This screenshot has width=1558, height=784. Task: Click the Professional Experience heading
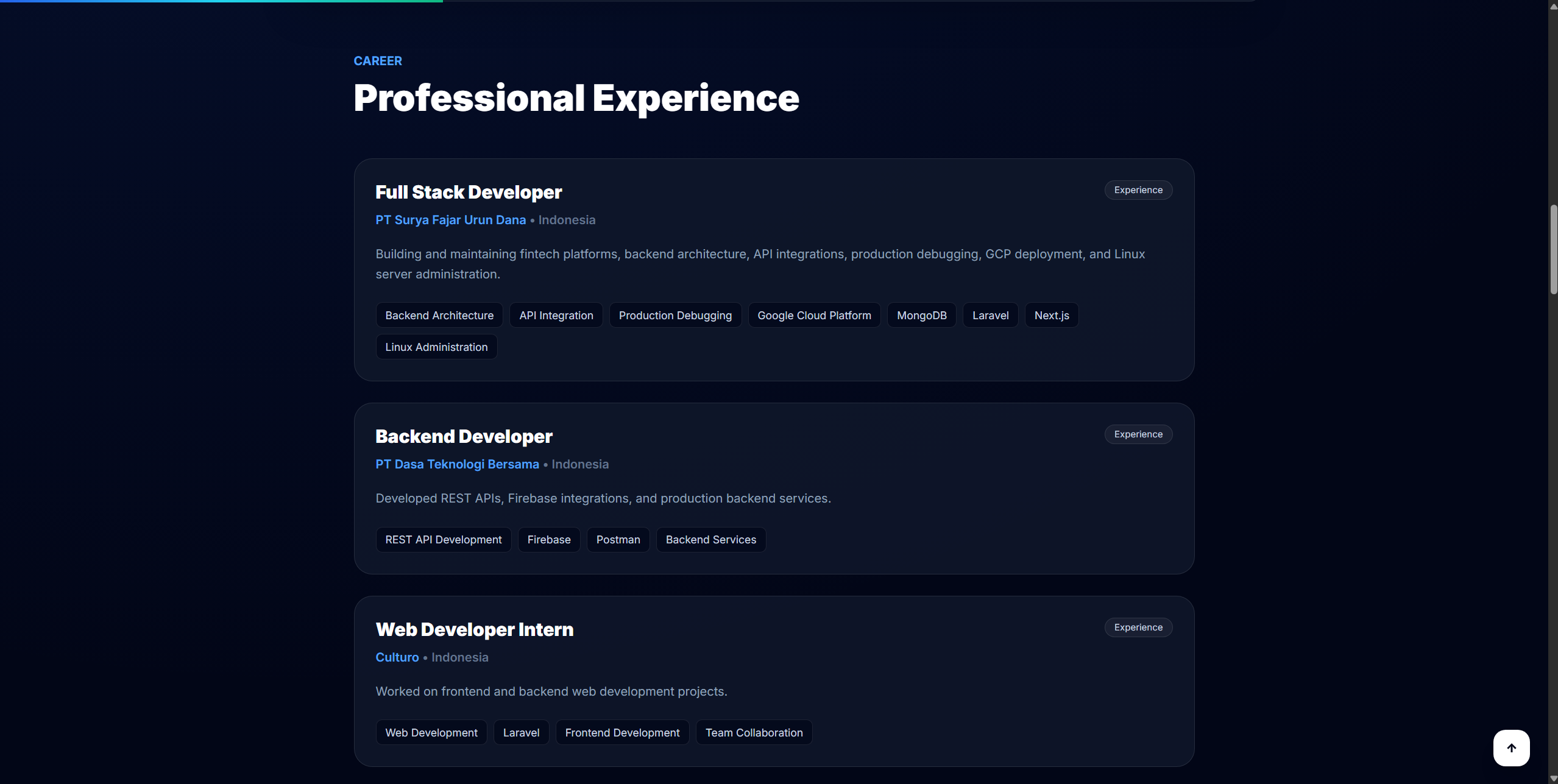(576, 99)
